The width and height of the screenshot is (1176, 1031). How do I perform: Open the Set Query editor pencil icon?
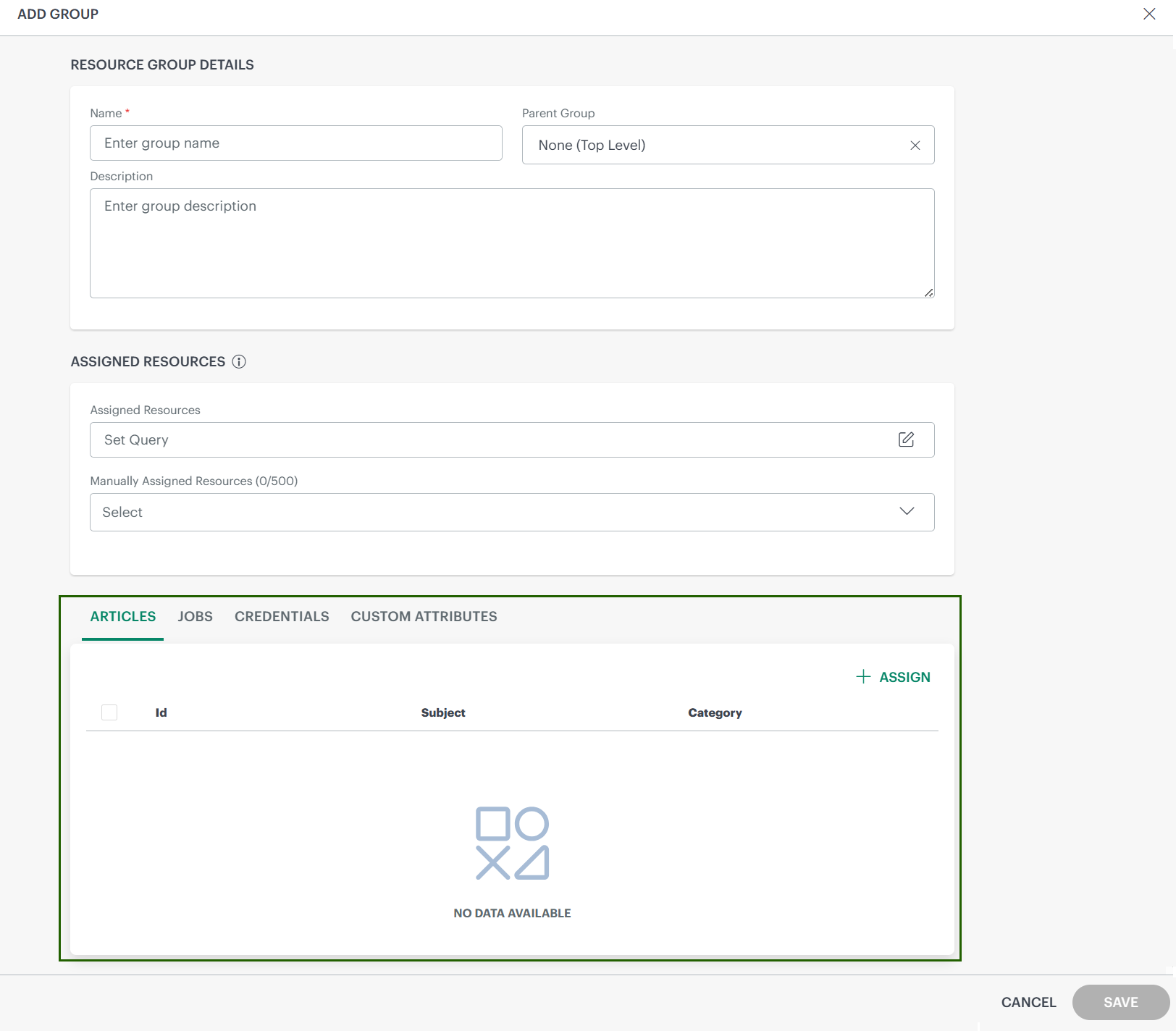click(x=907, y=439)
